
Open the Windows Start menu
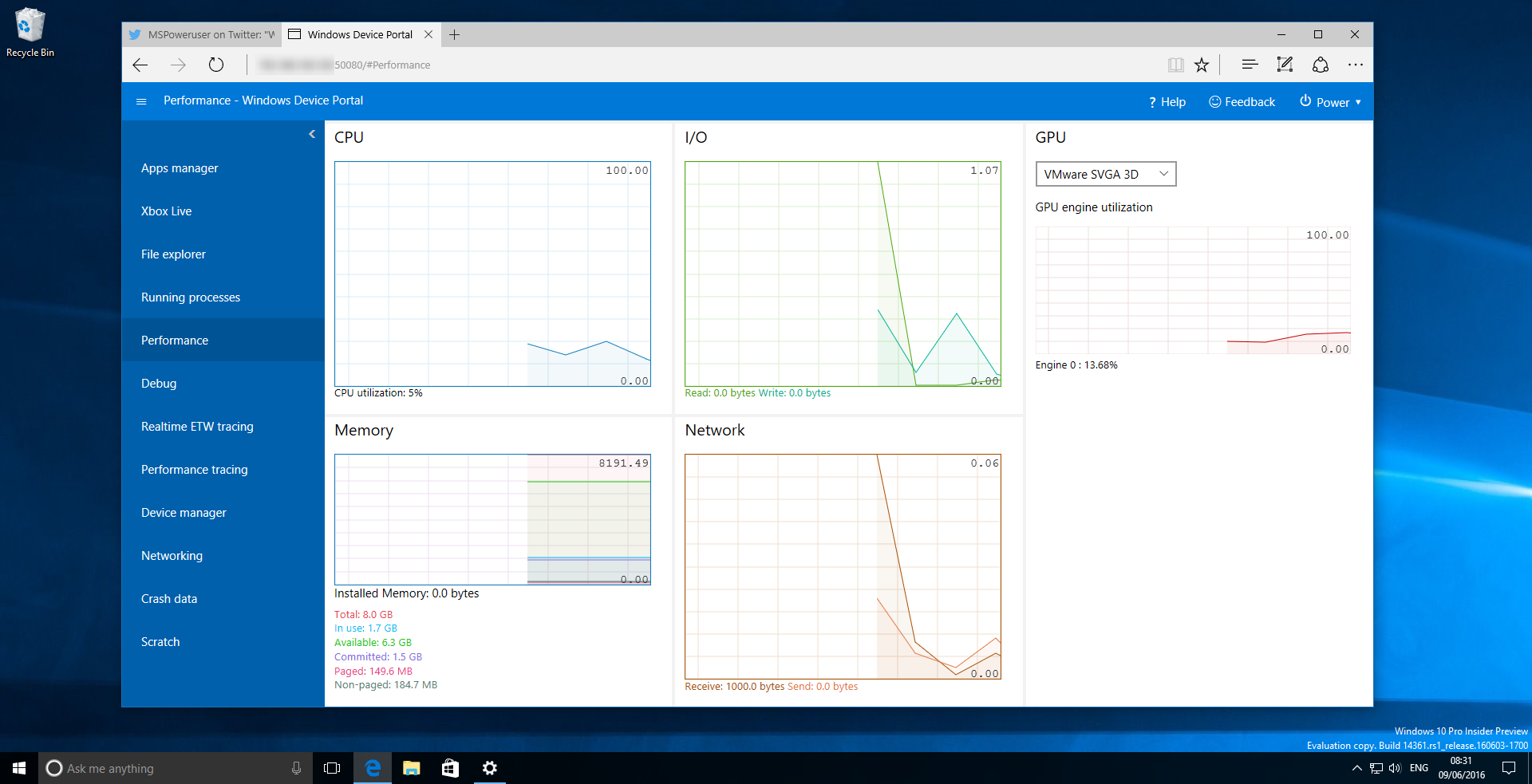pyautogui.click(x=19, y=768)
